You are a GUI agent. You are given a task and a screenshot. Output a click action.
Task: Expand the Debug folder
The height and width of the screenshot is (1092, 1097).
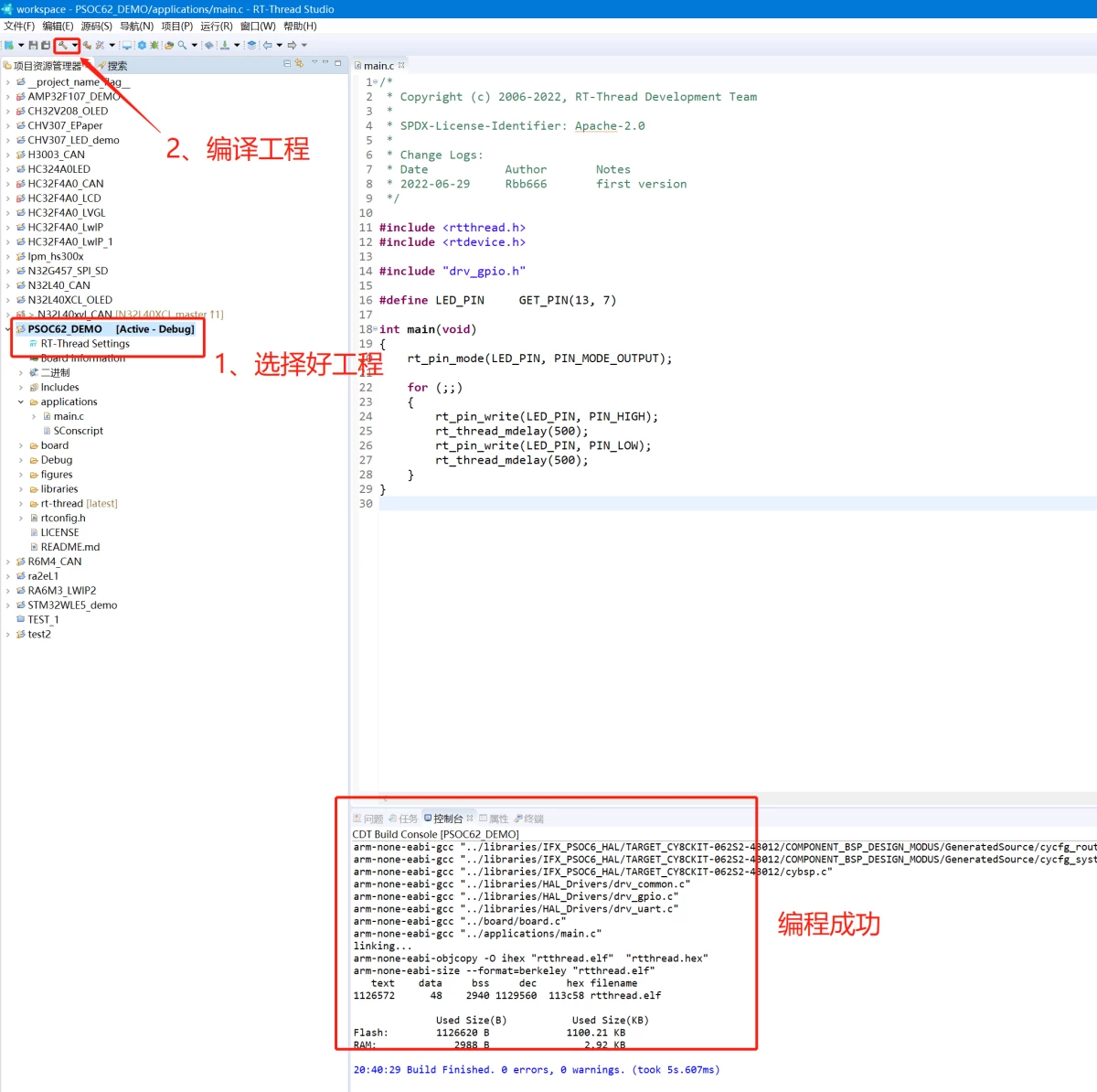coord(21,460)
